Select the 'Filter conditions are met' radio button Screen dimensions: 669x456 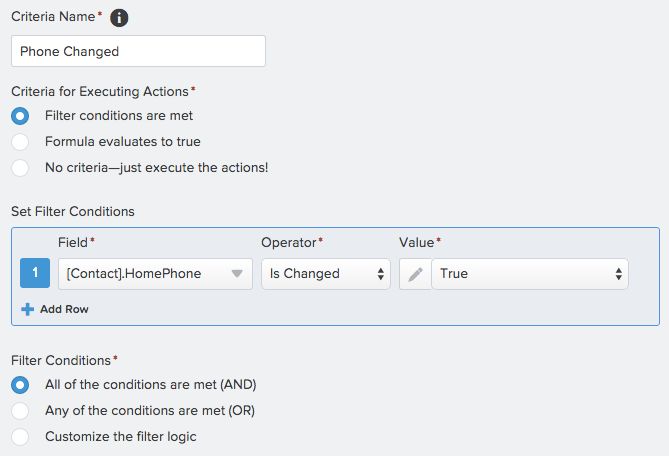pyautogui.click(x=20, y=116)
